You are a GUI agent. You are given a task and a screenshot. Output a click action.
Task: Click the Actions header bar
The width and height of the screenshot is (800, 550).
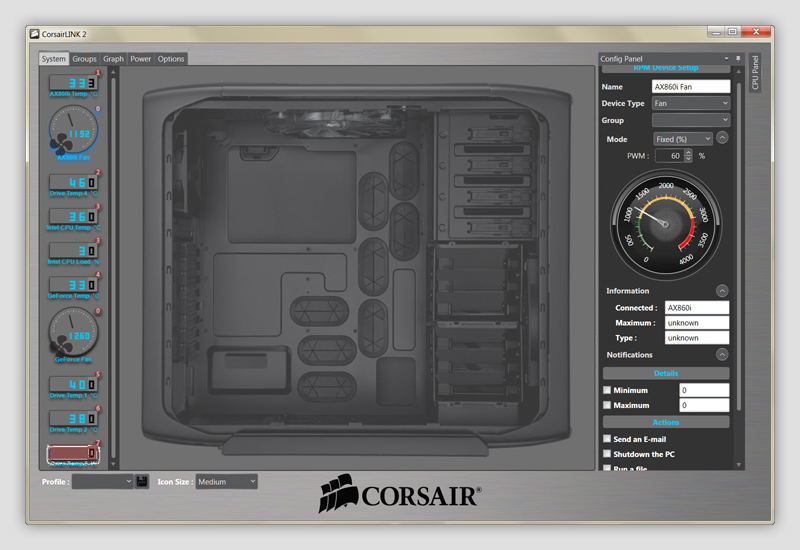pos(666,422)
